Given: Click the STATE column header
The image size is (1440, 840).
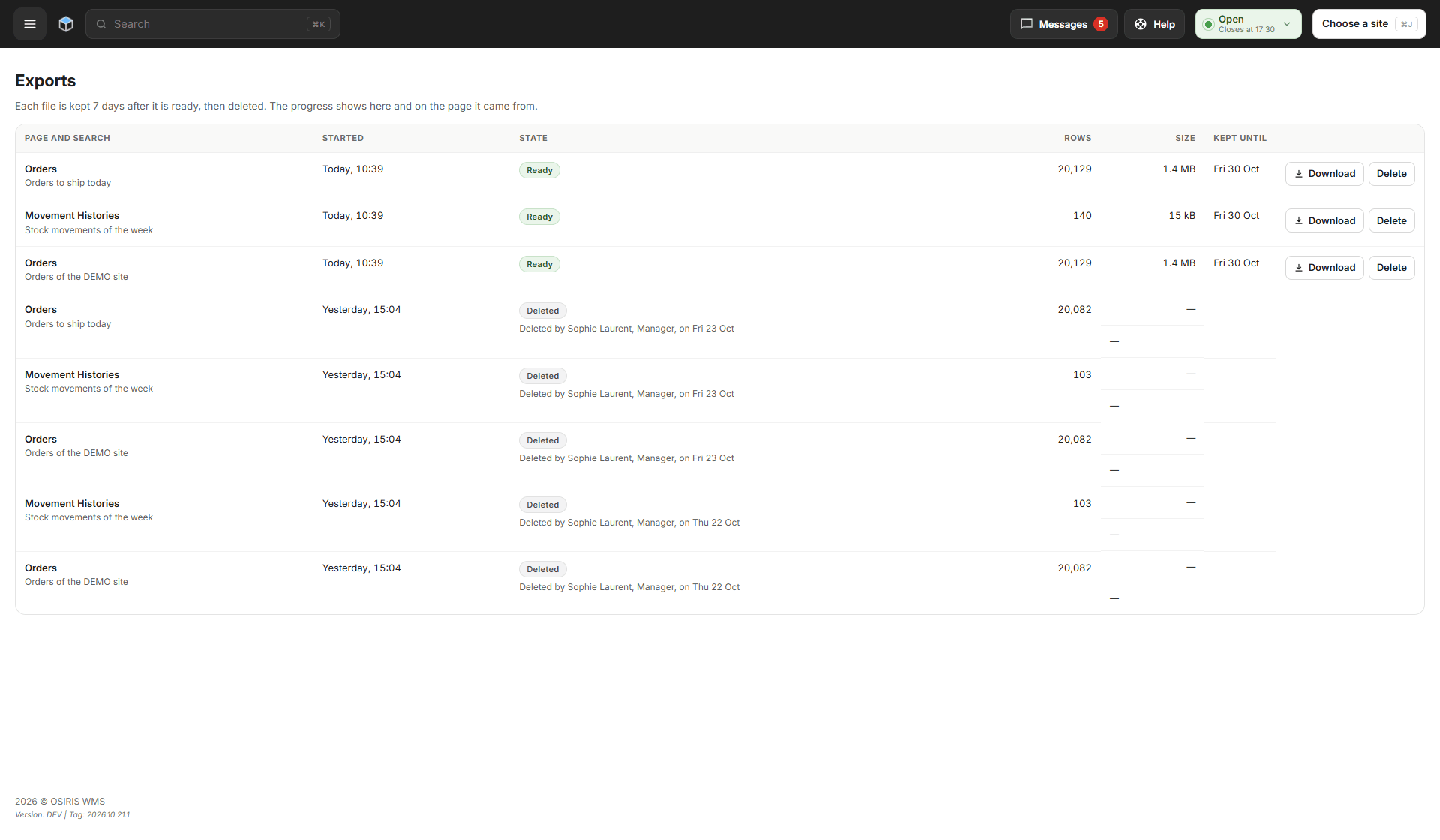Looking at the screenshot, I should 533,138.
